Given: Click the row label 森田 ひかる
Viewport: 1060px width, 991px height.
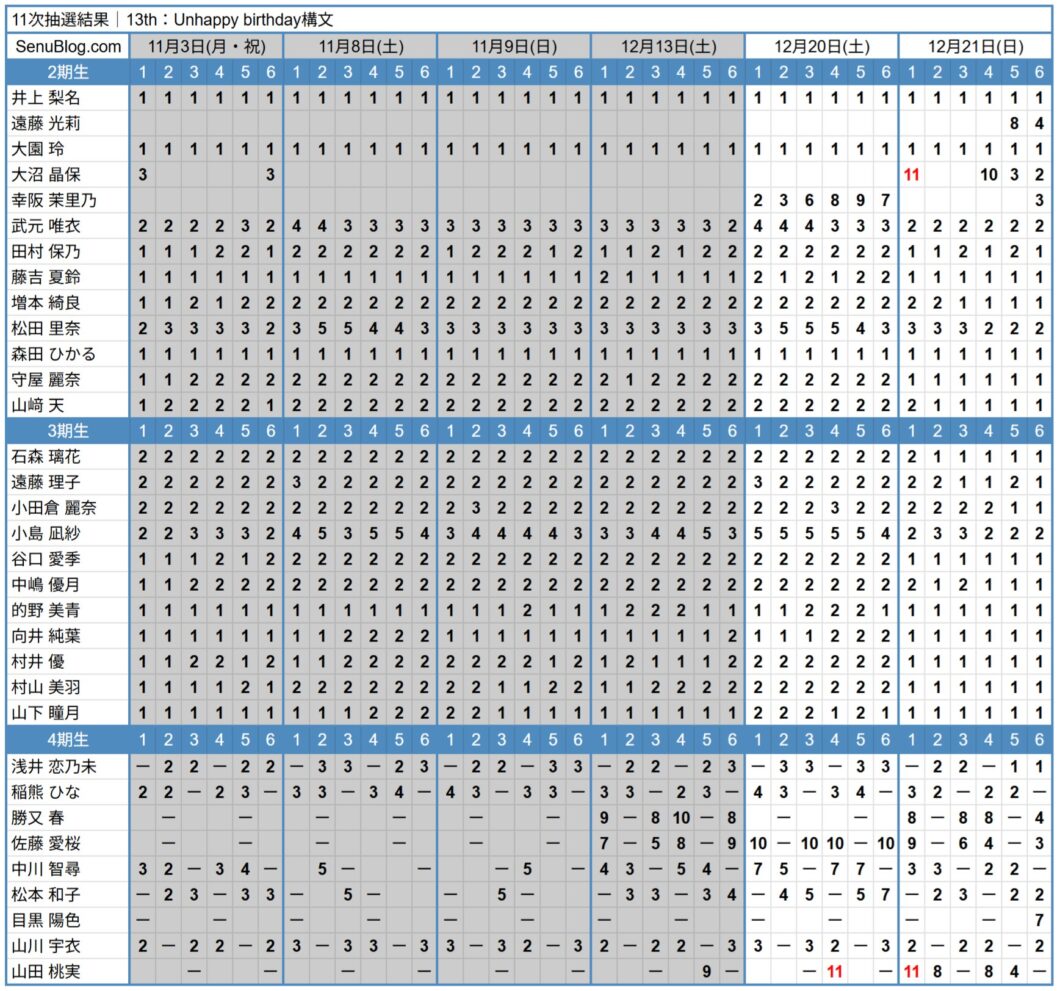Looking at the screenshot, I should pos(53,354).
